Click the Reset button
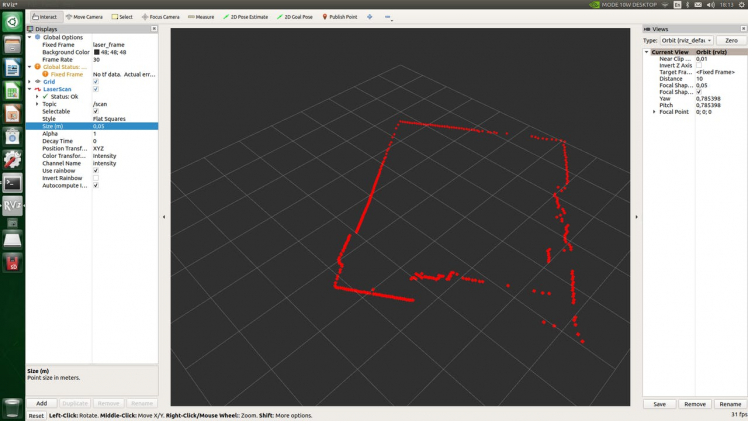748x421 pixels. click(x=36, y=416)
